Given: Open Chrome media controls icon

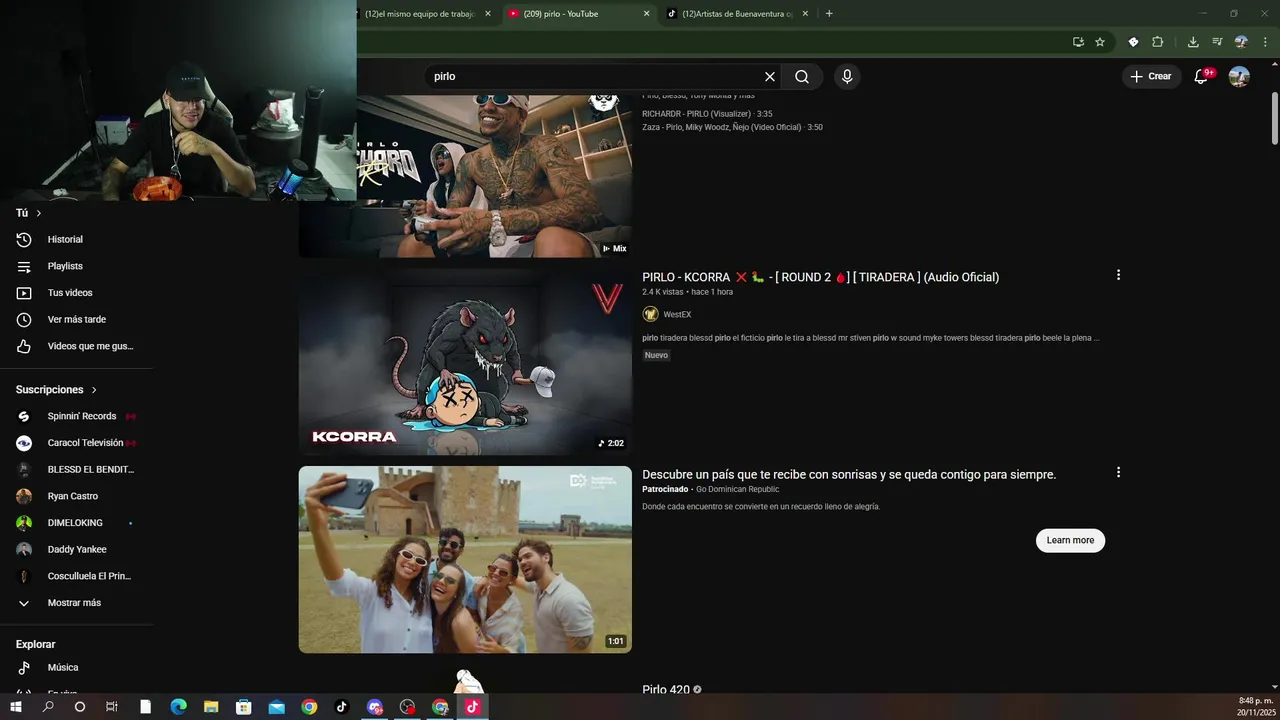Looking at the screenshot, I should click(x=1217, y=42).
